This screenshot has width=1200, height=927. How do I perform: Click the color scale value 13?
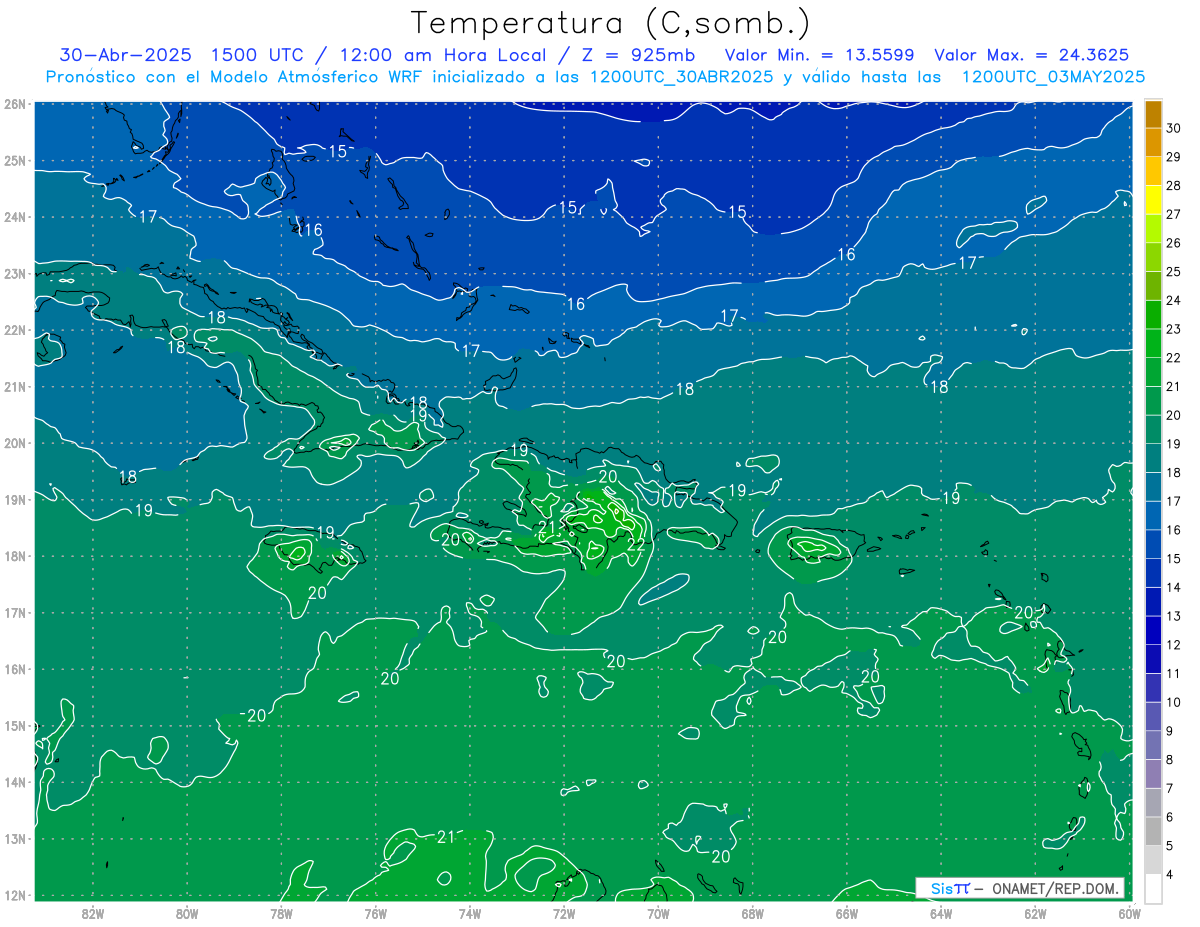tap(1174, 616)
